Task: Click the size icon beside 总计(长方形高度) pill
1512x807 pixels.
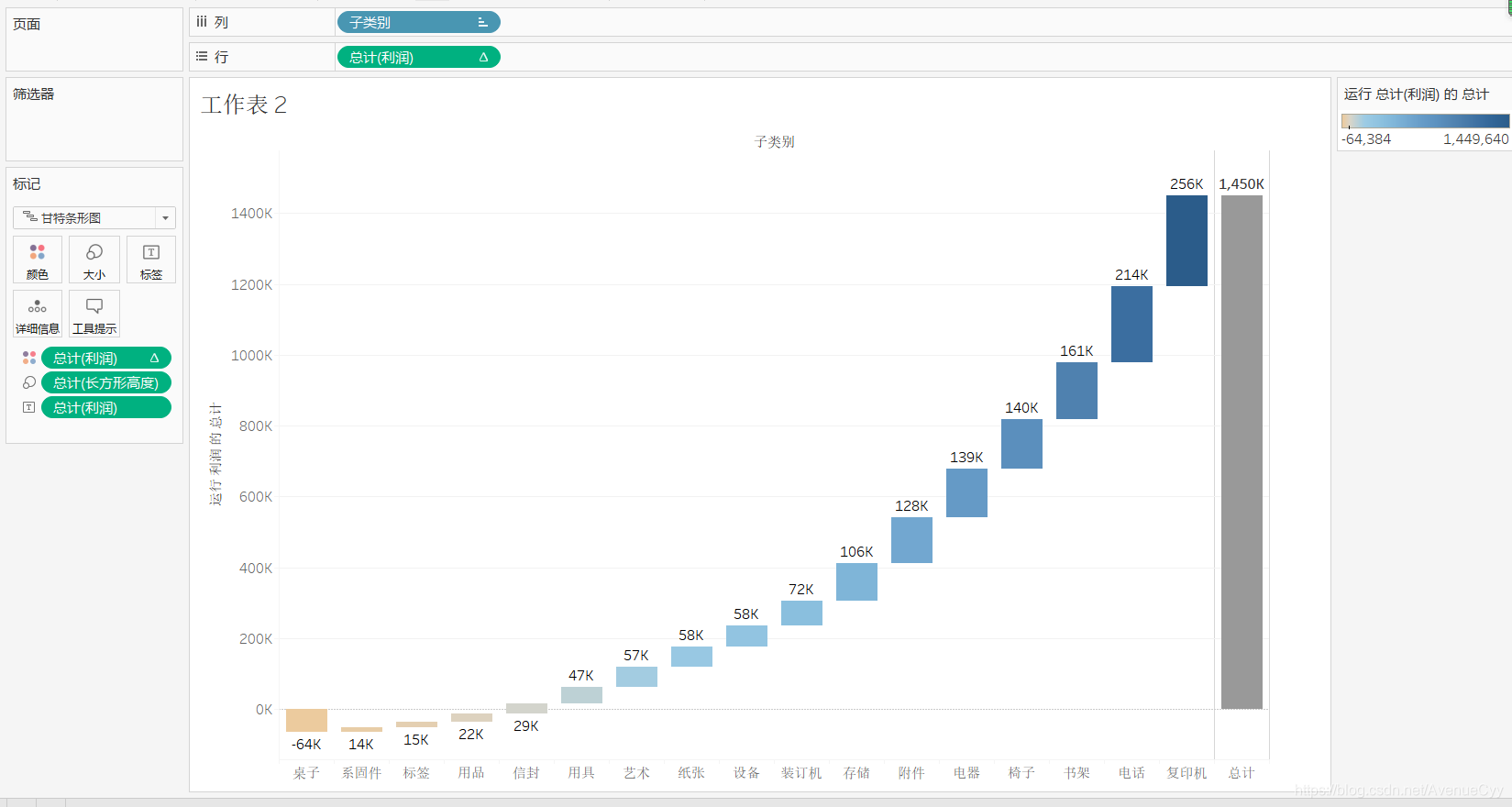Action: click(x=29, y=382)
